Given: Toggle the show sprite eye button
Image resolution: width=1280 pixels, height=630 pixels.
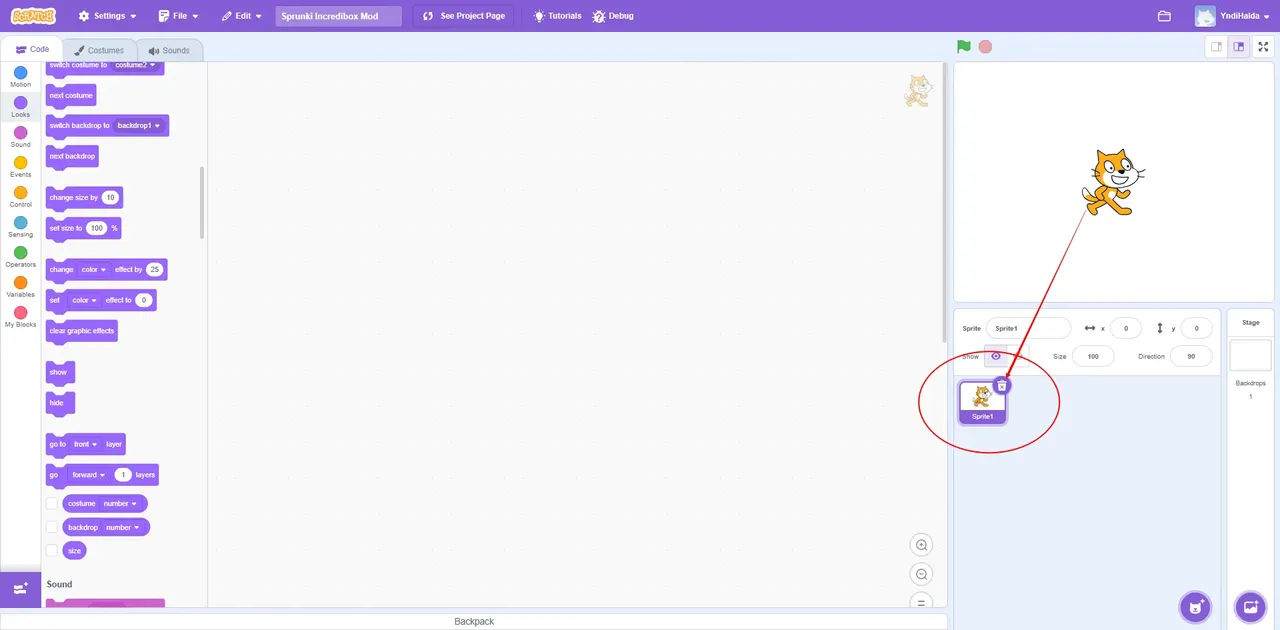Looking at the screenshot, I should point(996,356).
